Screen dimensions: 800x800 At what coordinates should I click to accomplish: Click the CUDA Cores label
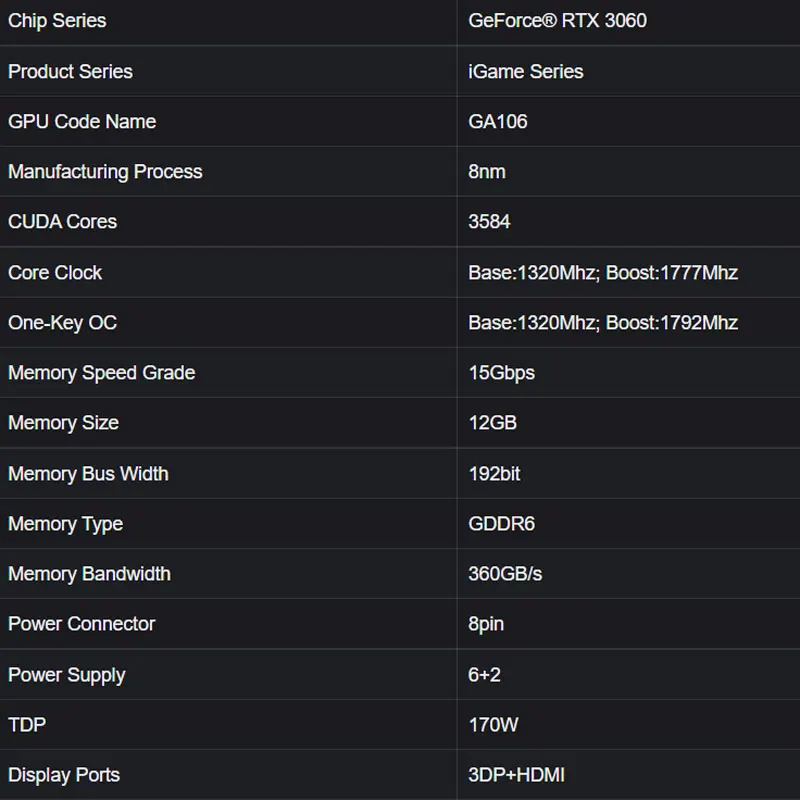62,222
